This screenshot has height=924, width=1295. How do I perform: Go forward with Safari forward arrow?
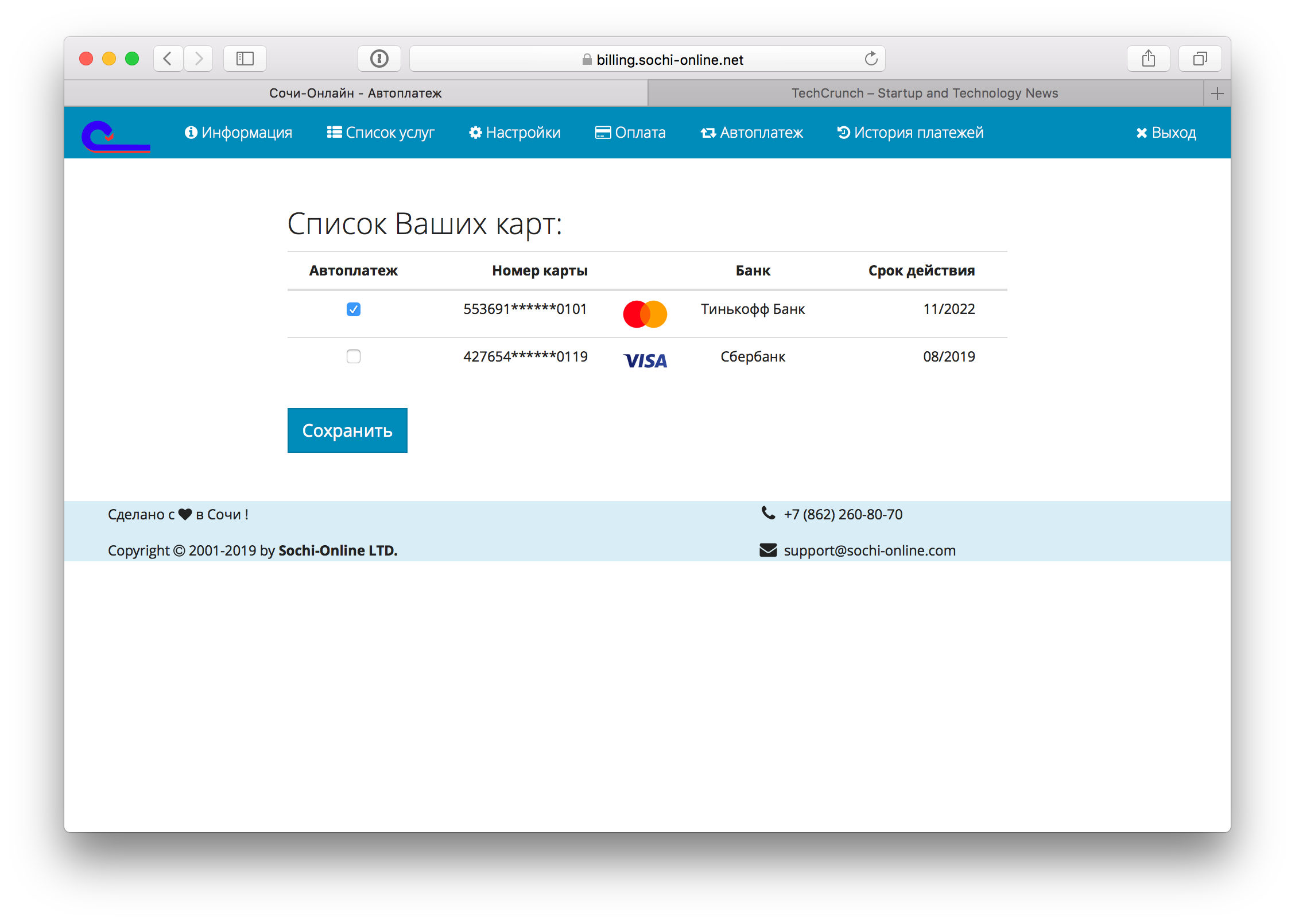pyautogui.click(x=199, y=59)
